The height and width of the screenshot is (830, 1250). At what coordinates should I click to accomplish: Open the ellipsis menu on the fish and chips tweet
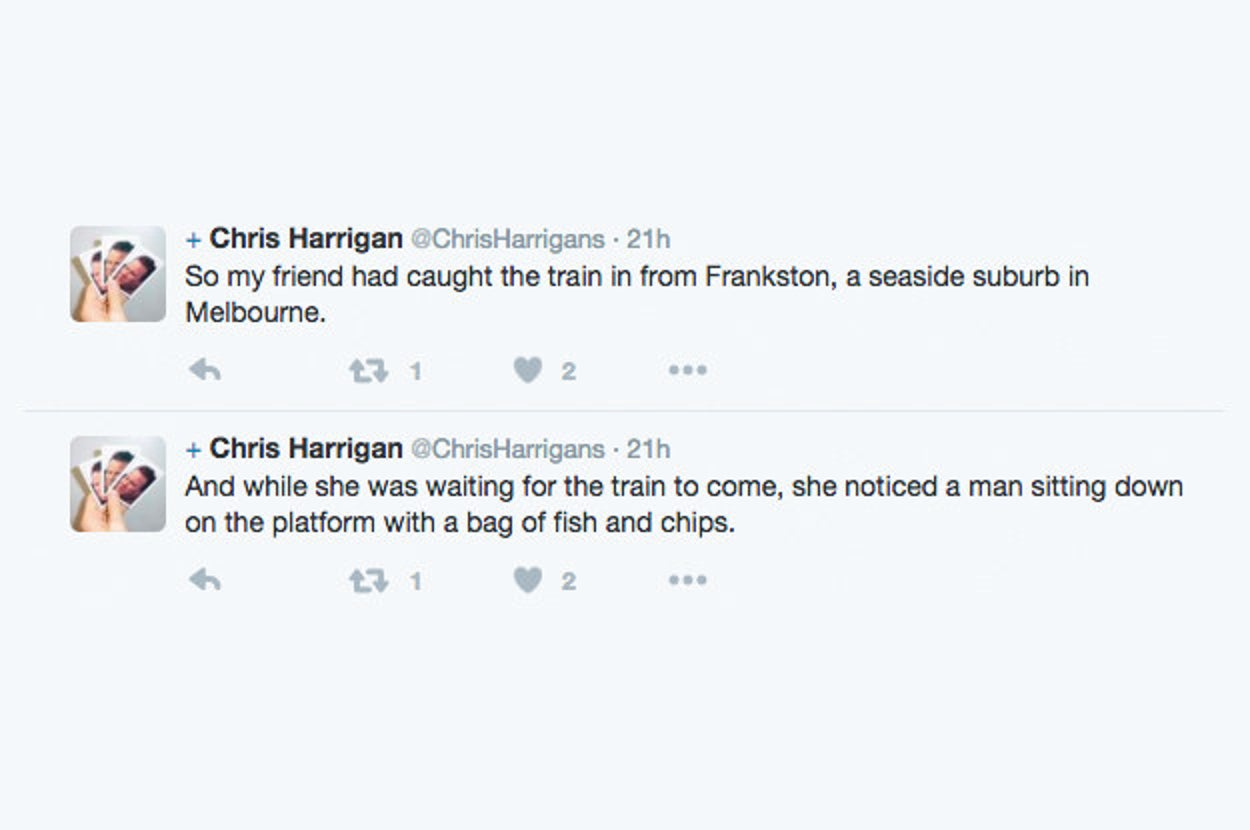687,580
